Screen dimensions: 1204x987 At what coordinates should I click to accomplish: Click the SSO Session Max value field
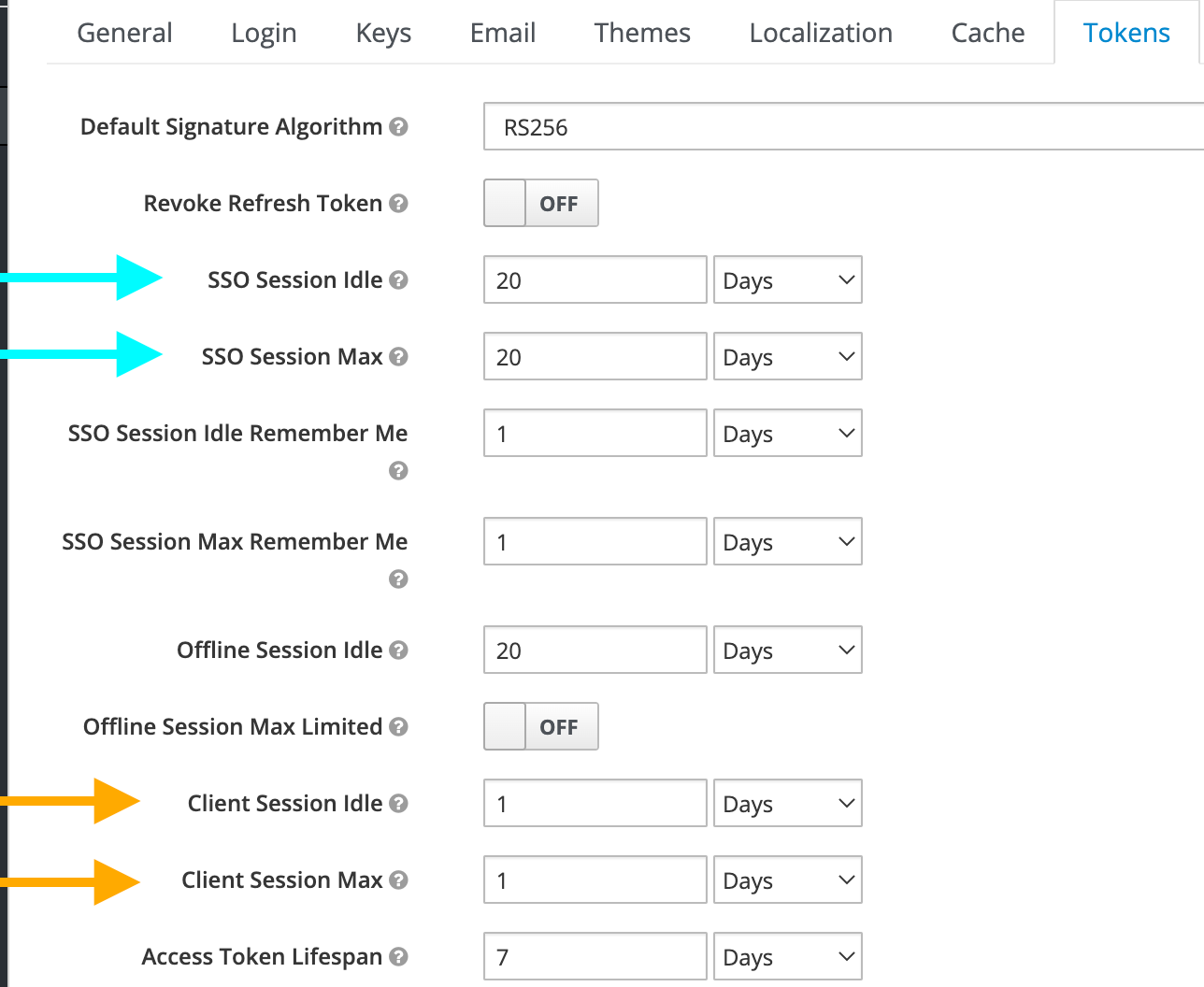pyautogui.click(x=595, y=357)
